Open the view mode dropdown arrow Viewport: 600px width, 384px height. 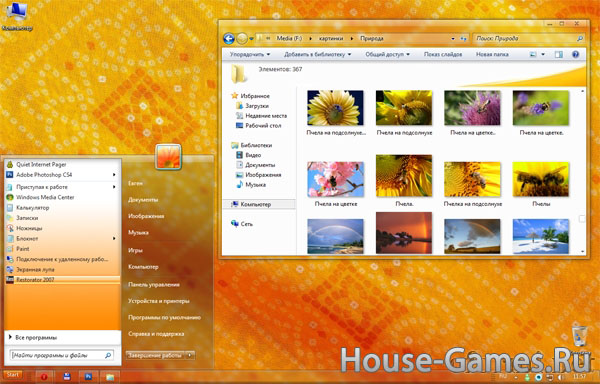coord(543,54)
